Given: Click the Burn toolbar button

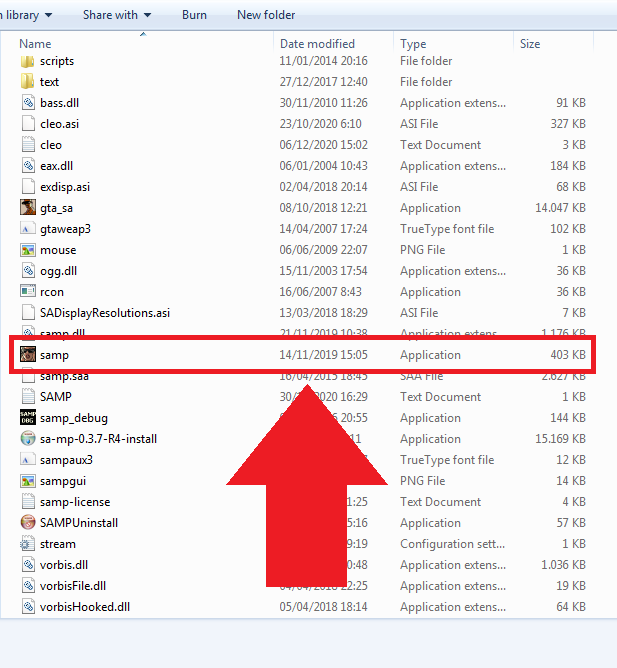Looking at the screenshot, I should tap(194, 15).
